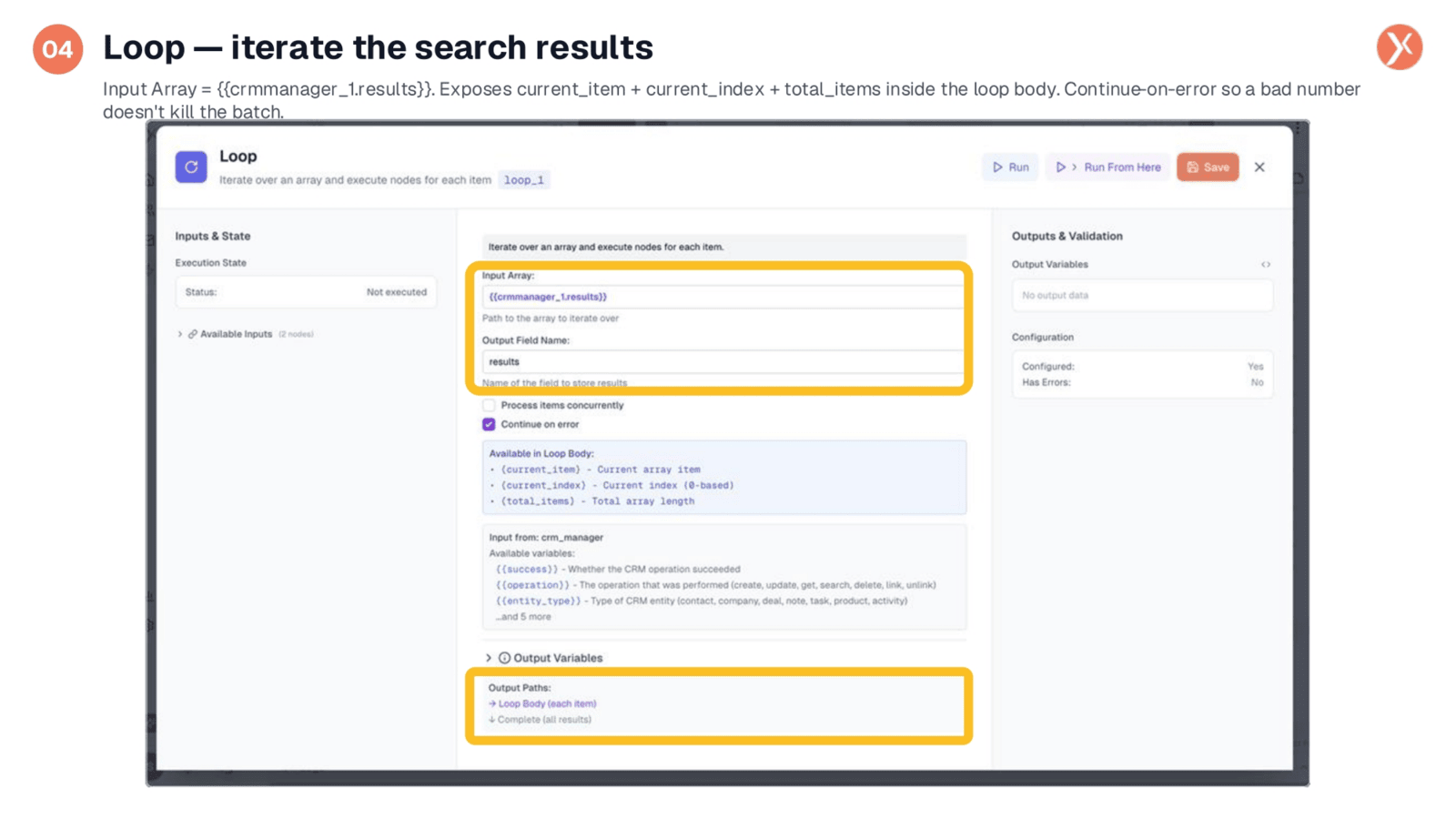Click the X logo in slide corner
The height and width of the screenshot is (819, 1456).
1400,47
